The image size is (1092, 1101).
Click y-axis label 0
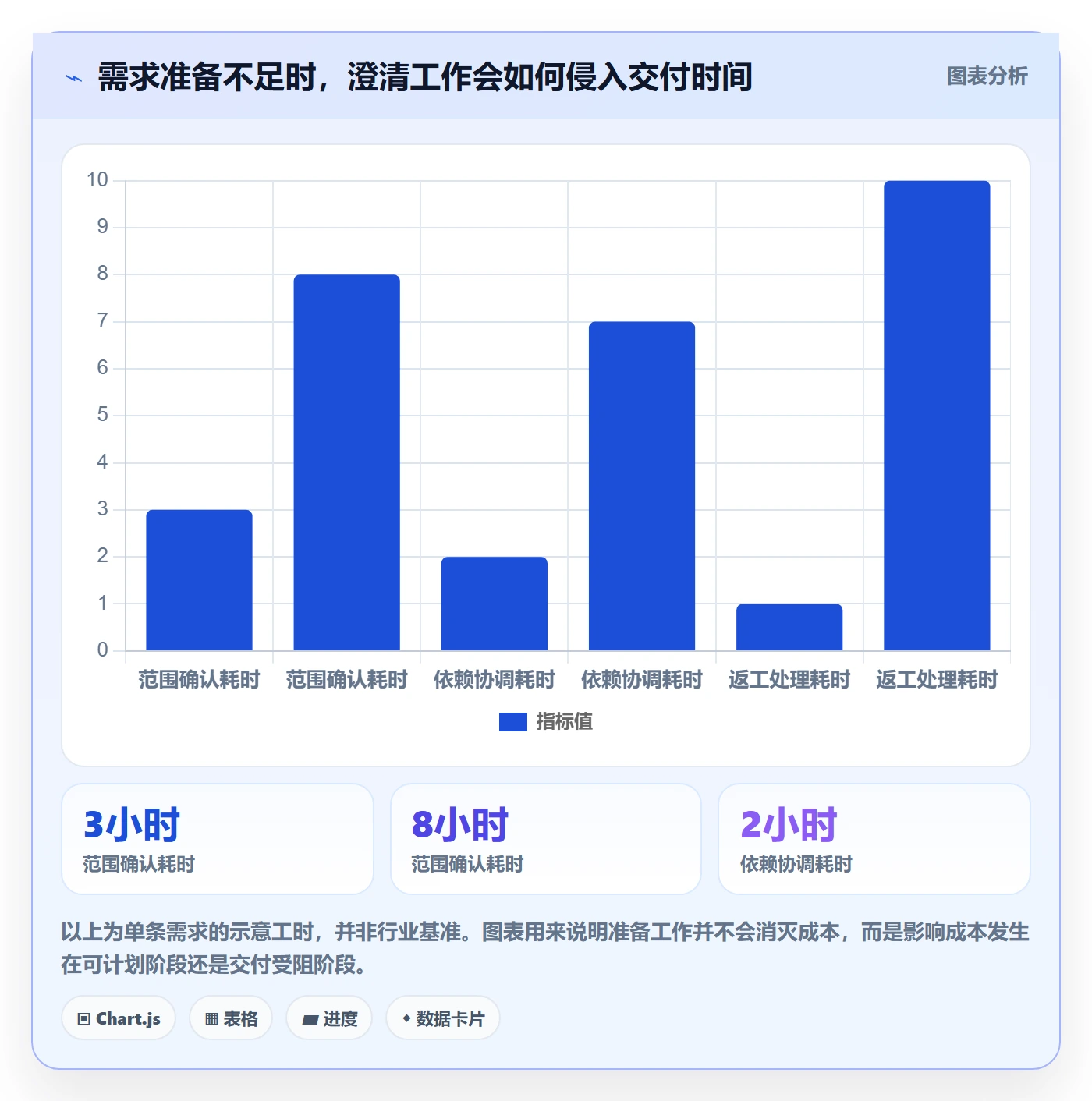[102, 650]
